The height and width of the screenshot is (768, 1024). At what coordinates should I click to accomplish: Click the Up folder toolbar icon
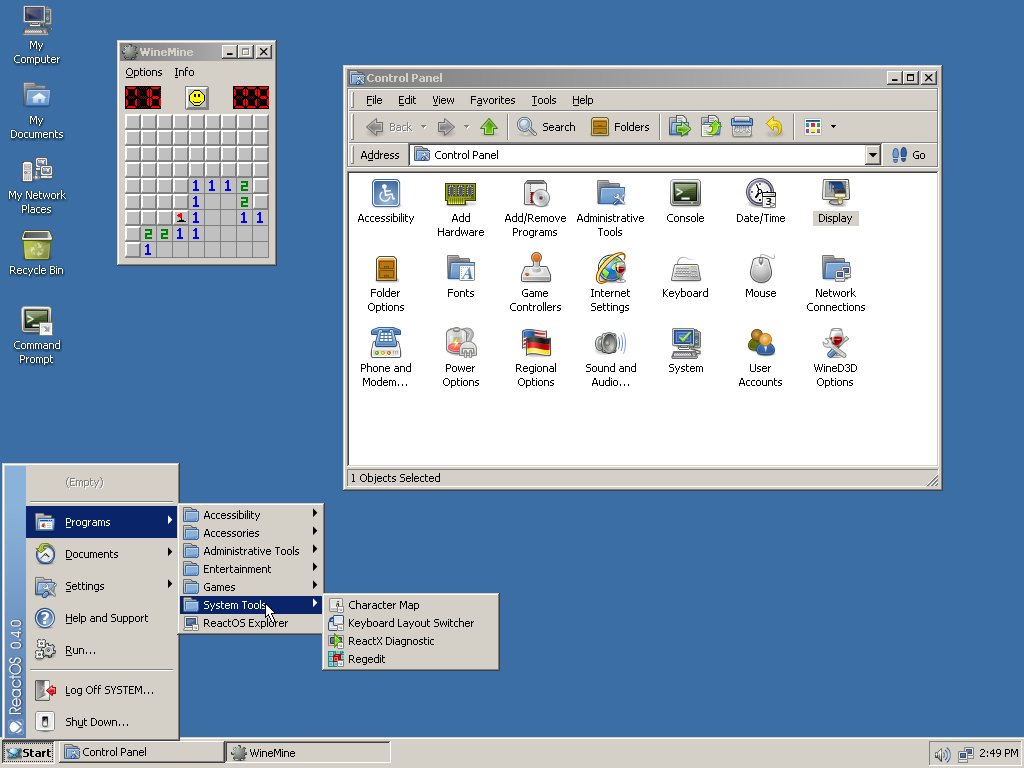(489, 127)
